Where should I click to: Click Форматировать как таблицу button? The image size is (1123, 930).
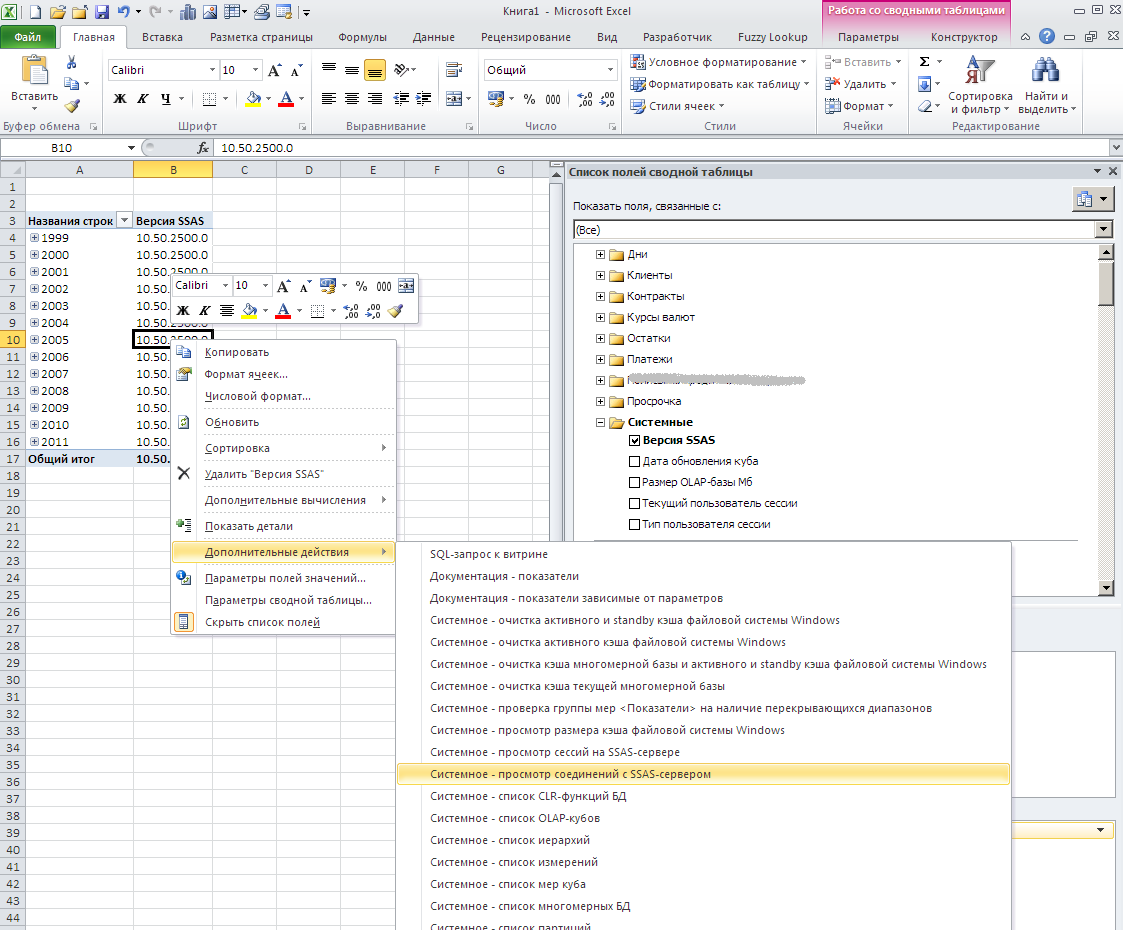[719, 84]
